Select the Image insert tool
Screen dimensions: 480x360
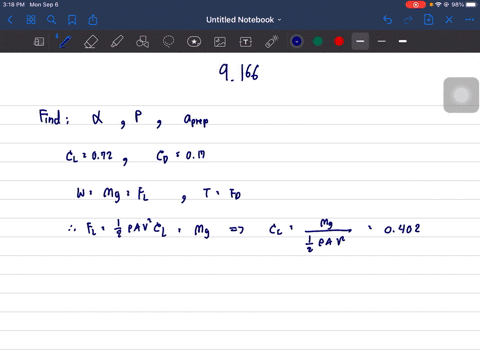click(x=220, y=42)
